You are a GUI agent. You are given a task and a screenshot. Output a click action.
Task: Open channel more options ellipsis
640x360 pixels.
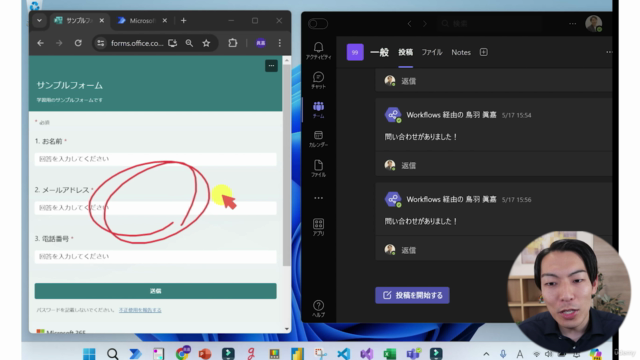pyautogui.click(x=609, y=52)
